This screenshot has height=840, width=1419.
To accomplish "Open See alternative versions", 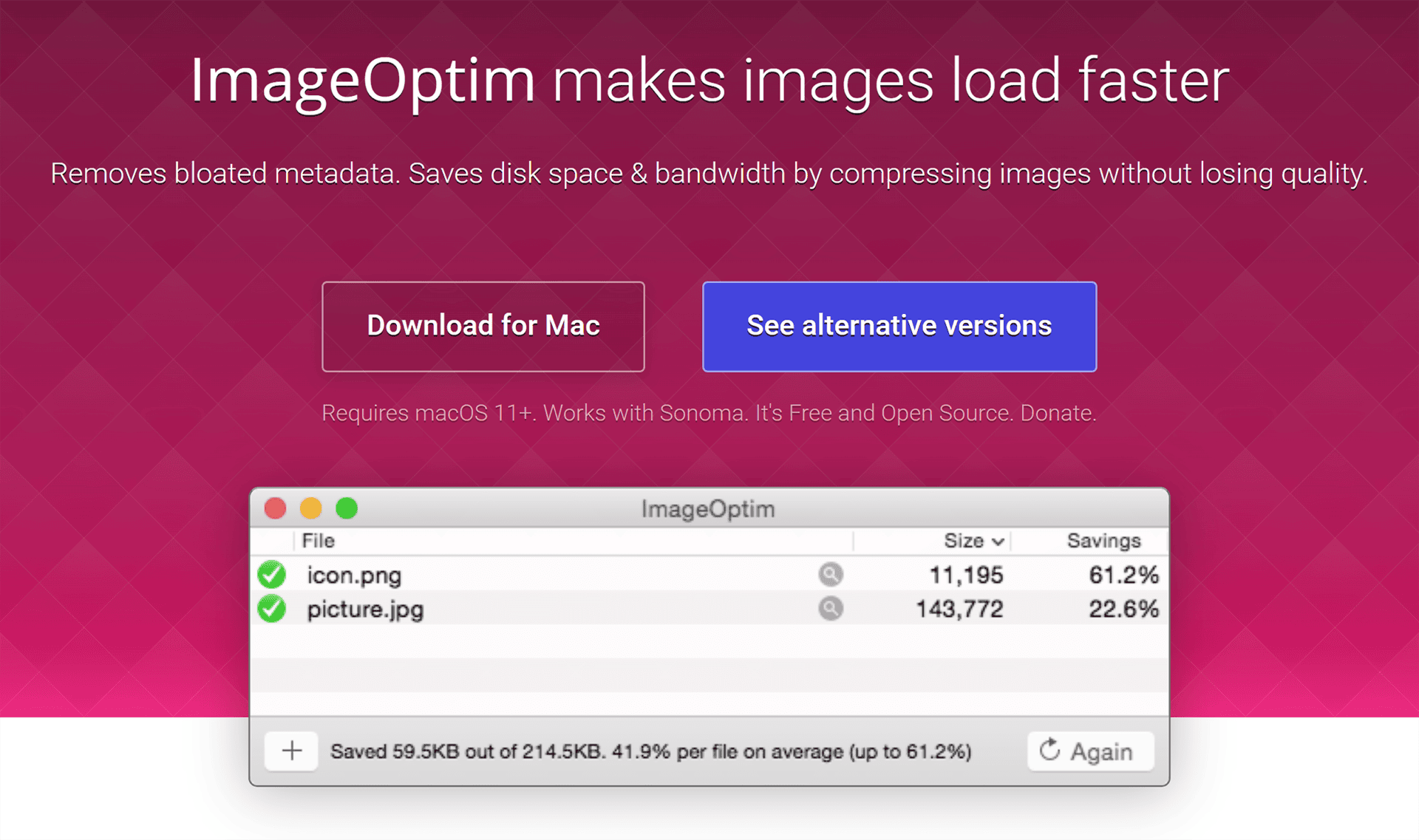I will [x=899, y=327].
